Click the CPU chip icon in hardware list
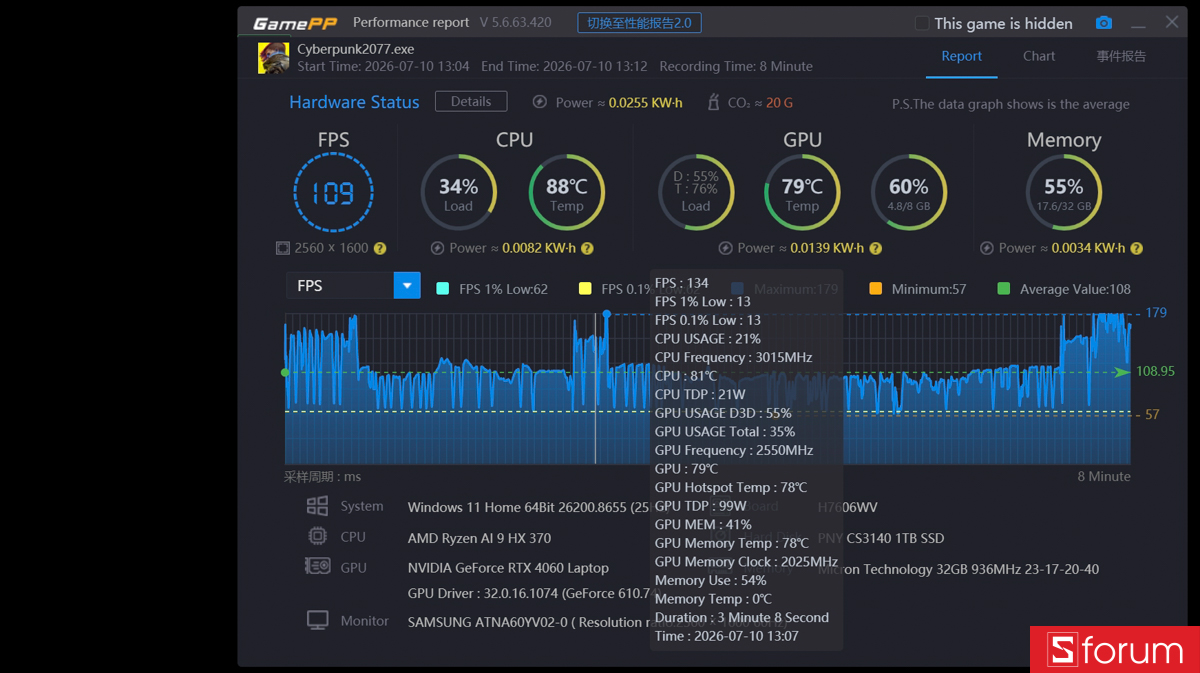The image size is (1200, 673). point(317,536)
